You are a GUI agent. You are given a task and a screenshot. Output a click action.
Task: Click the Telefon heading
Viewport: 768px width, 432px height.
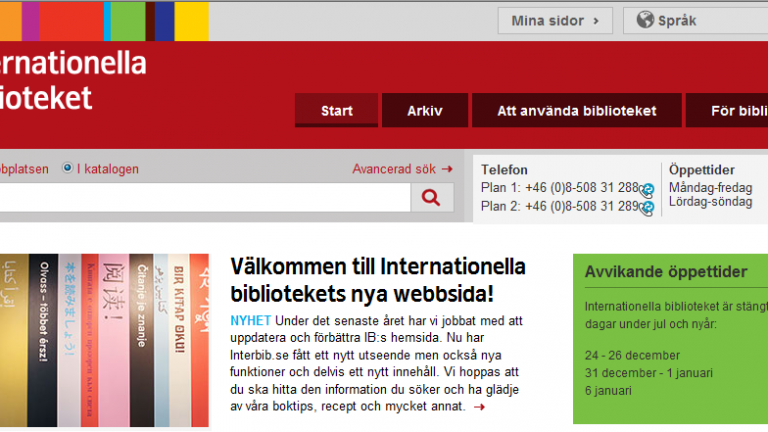504,170
